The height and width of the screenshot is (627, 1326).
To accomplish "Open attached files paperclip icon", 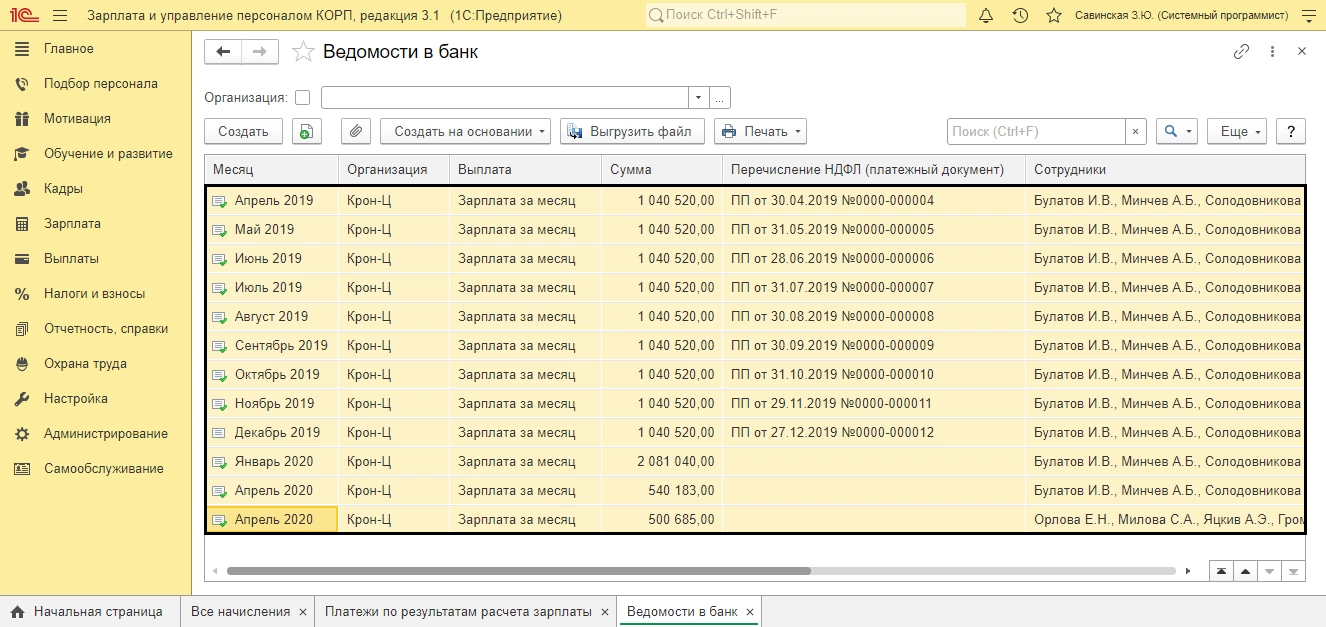I will click(356, 131).
